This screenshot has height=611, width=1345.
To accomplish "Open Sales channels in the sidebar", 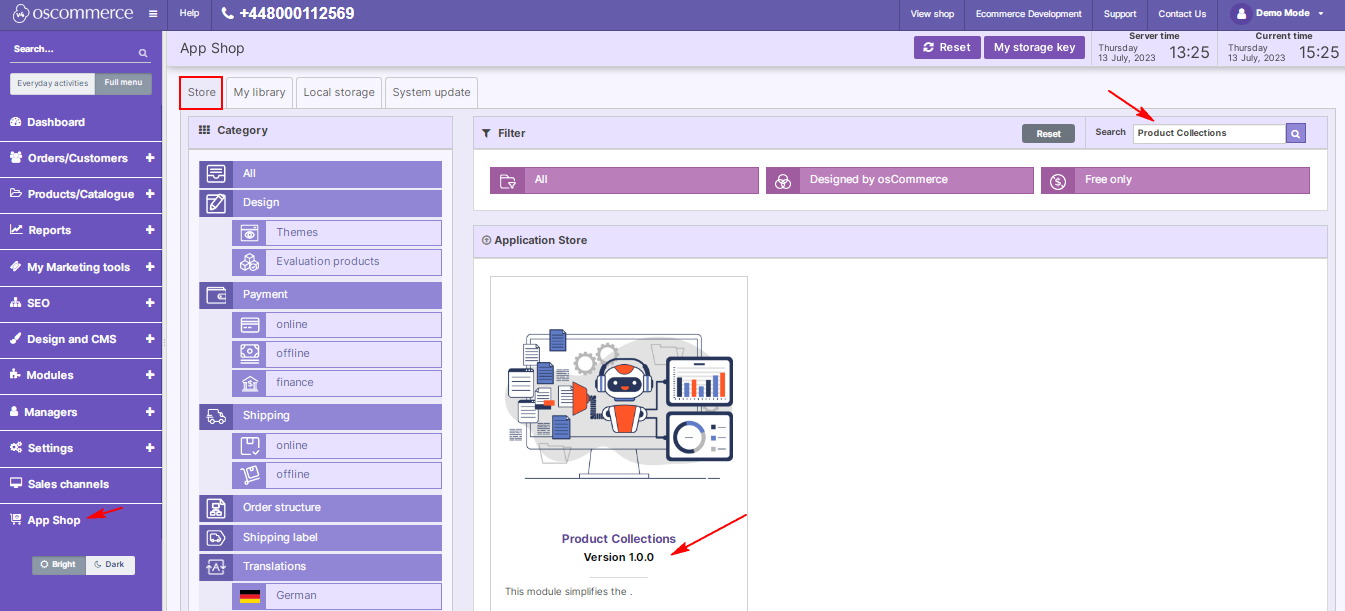I will [81, 484].
